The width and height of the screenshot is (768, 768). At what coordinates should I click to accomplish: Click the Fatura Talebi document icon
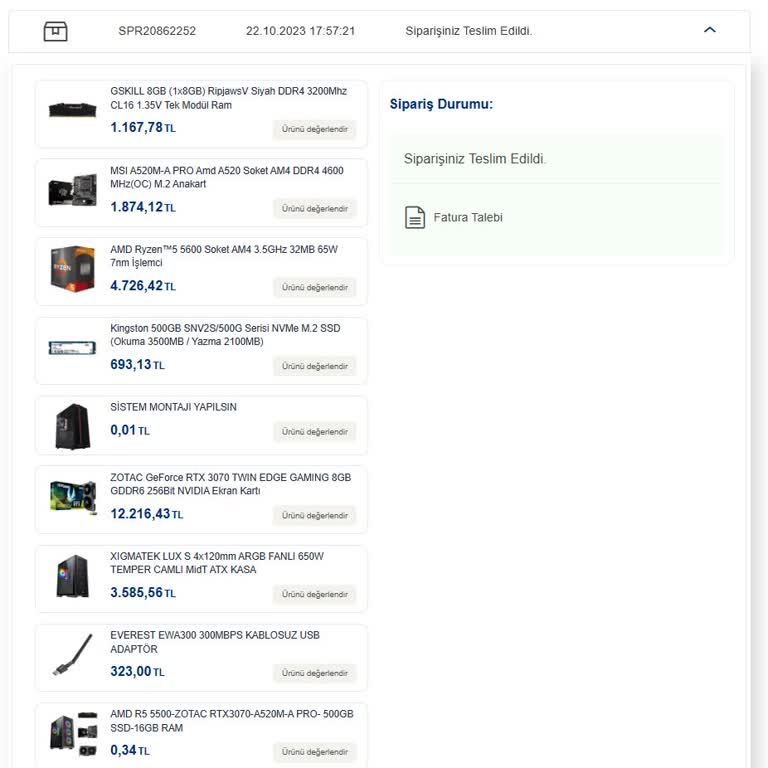414,217
